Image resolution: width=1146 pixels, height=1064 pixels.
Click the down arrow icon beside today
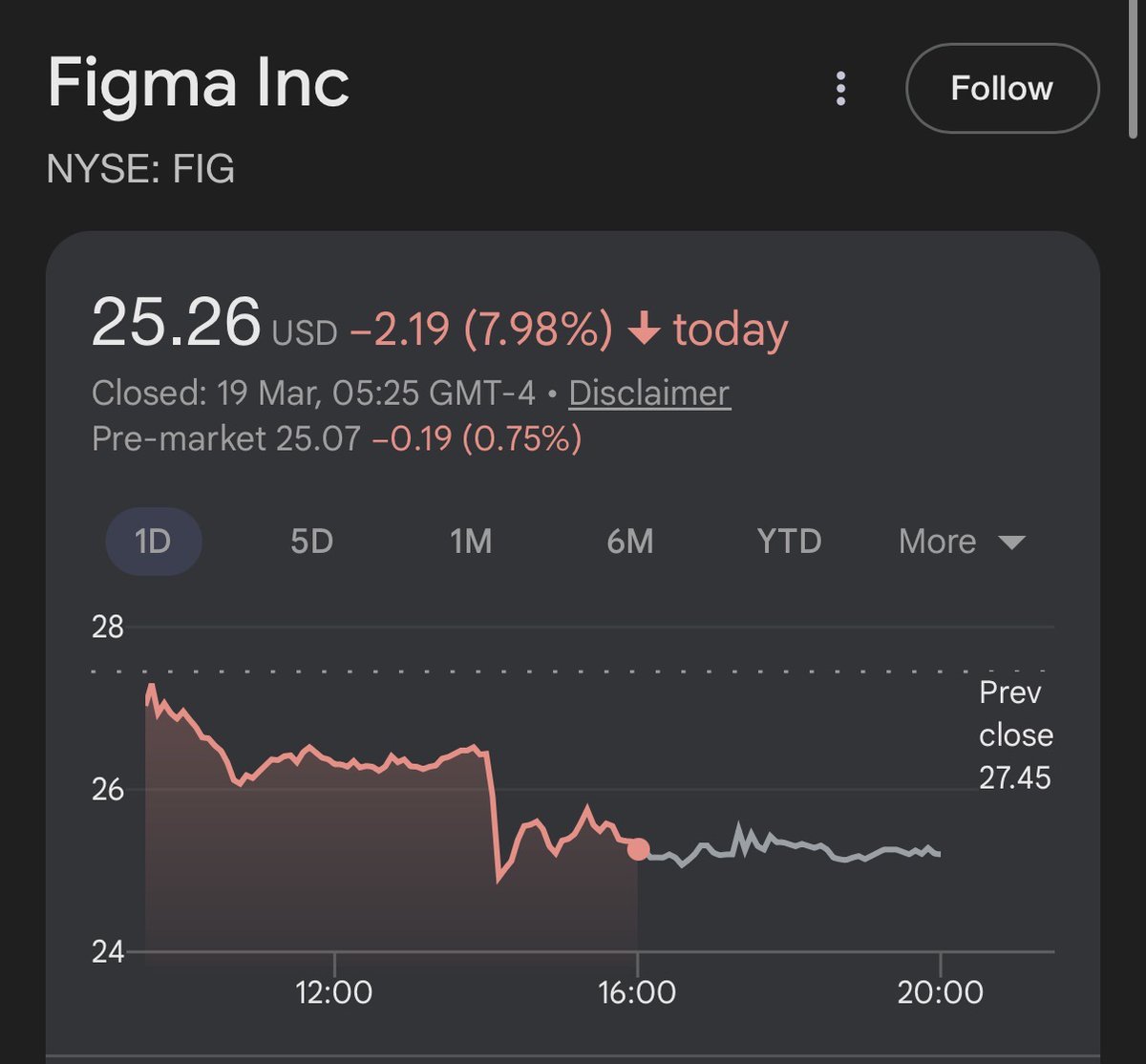pos(644,330)
